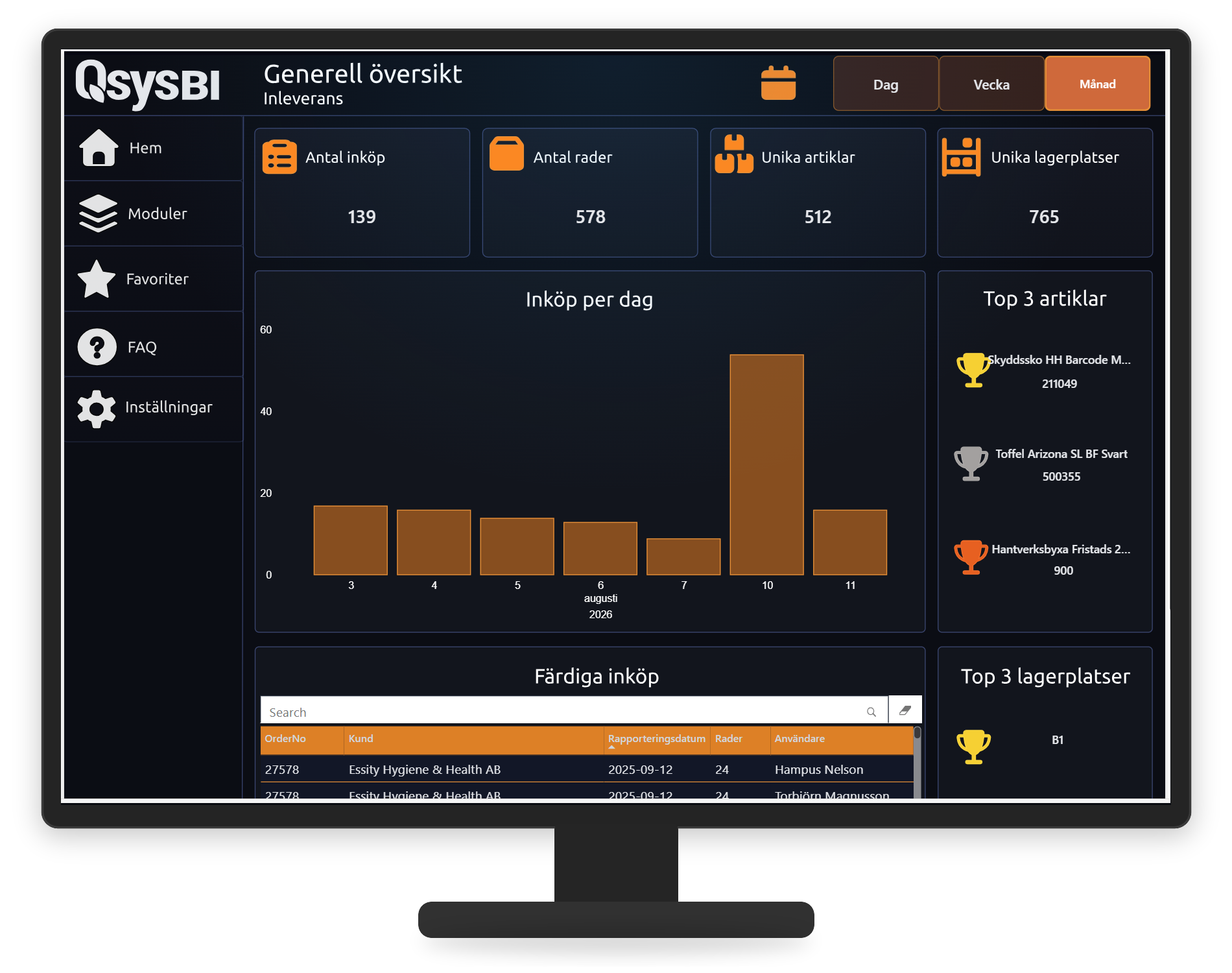
Task: Click the Unika lagerplatser shelf icon
Action: 961,157
